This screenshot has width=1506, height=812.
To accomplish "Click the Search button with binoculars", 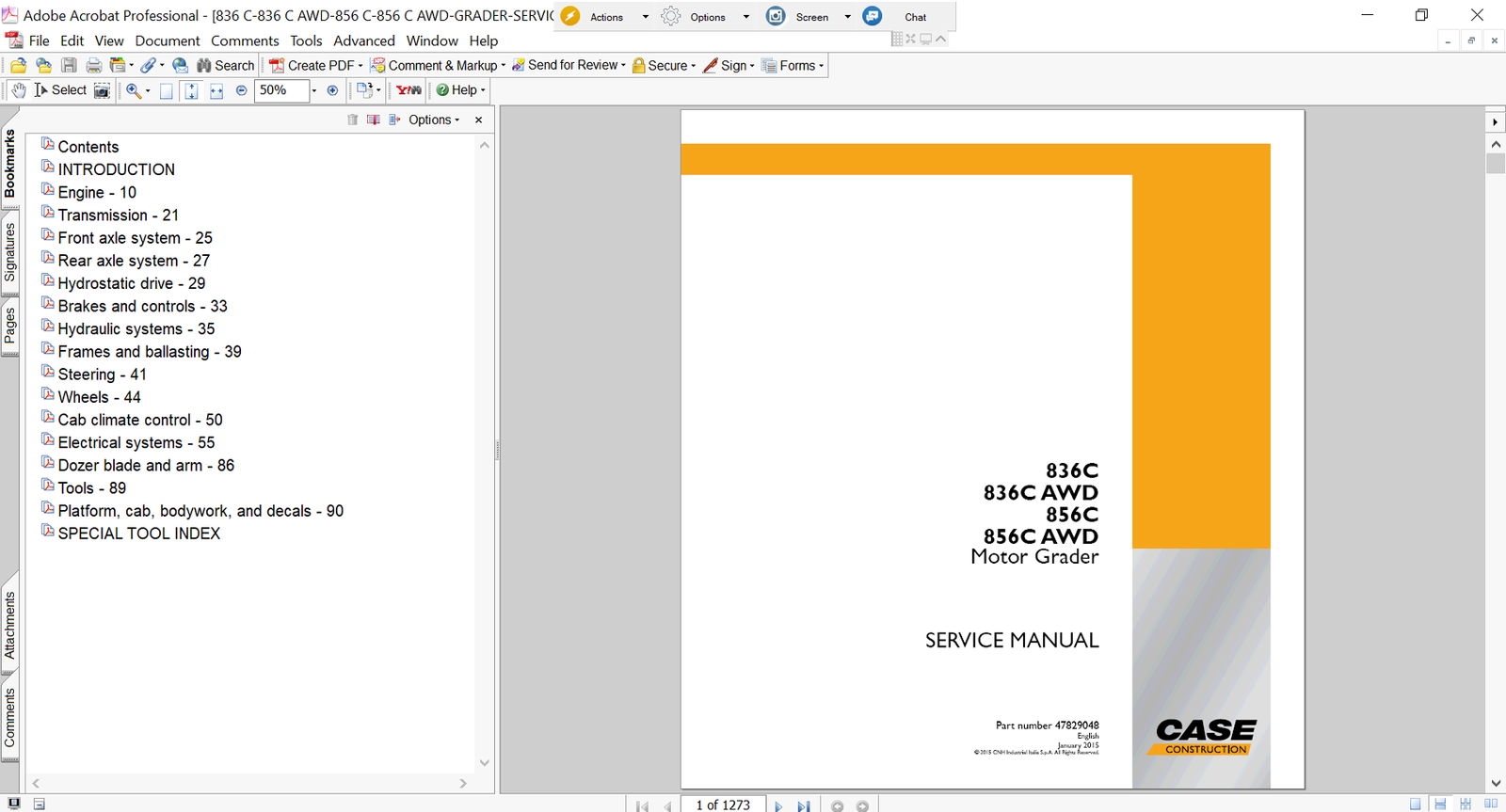I will (226, 66).
